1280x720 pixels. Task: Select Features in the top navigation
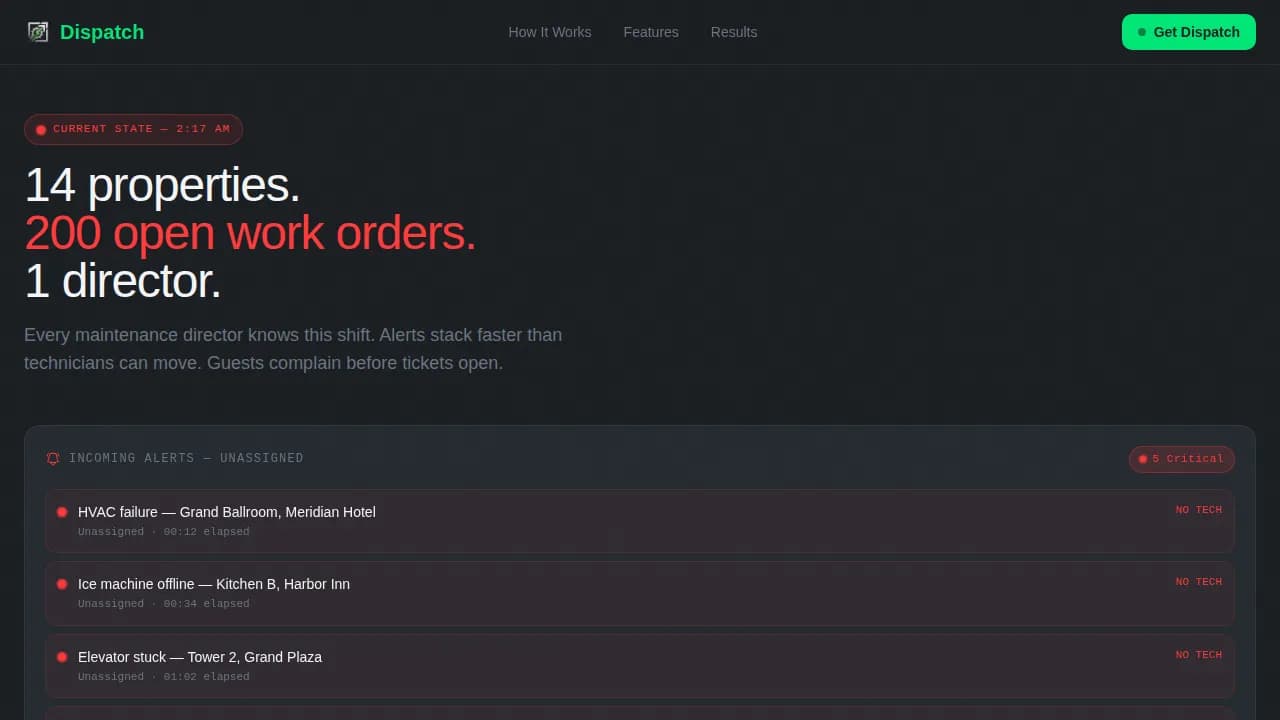tap(651, 32)
